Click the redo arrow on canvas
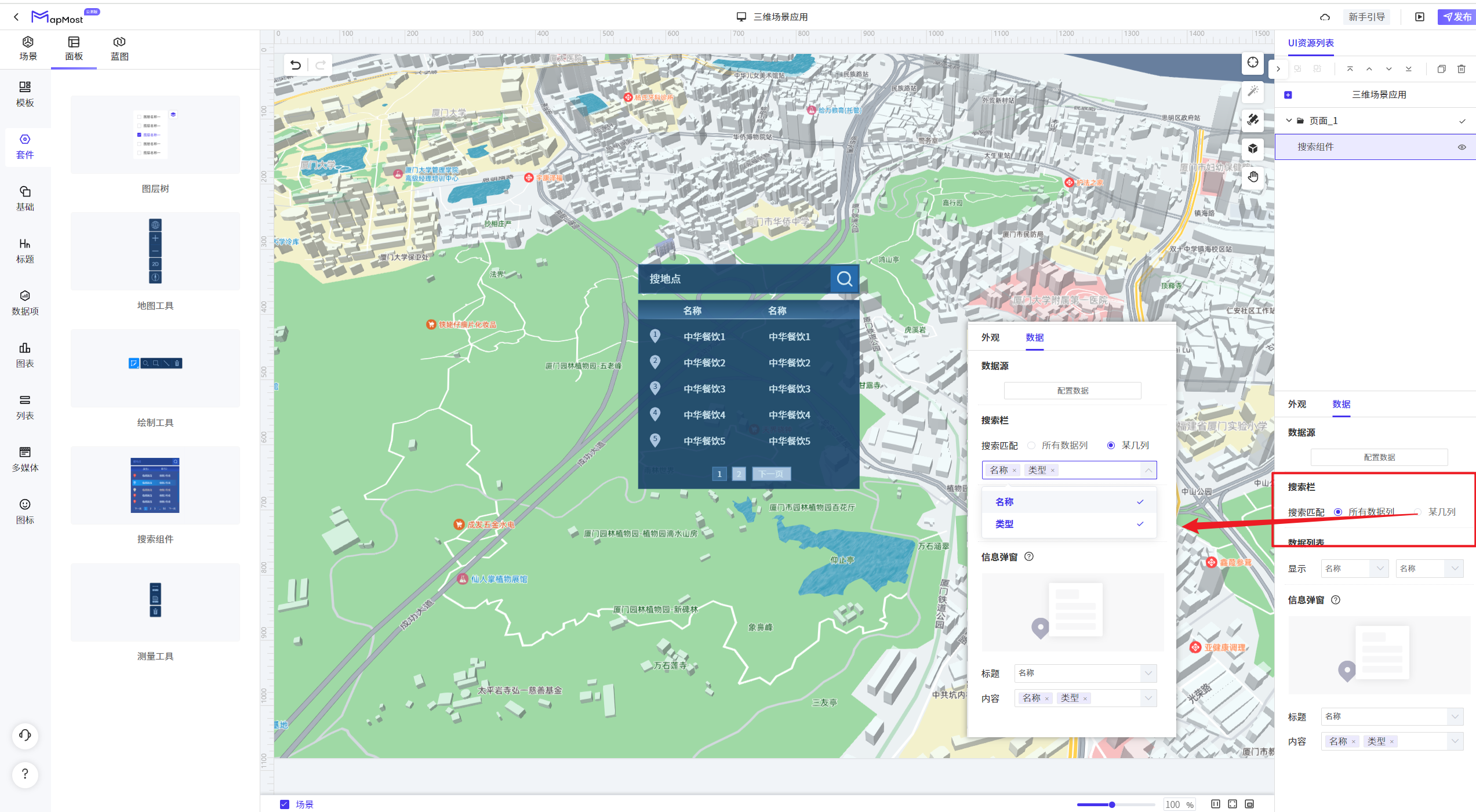The width and height of the screenshot is (1476, 812). [x=320, y=65]
